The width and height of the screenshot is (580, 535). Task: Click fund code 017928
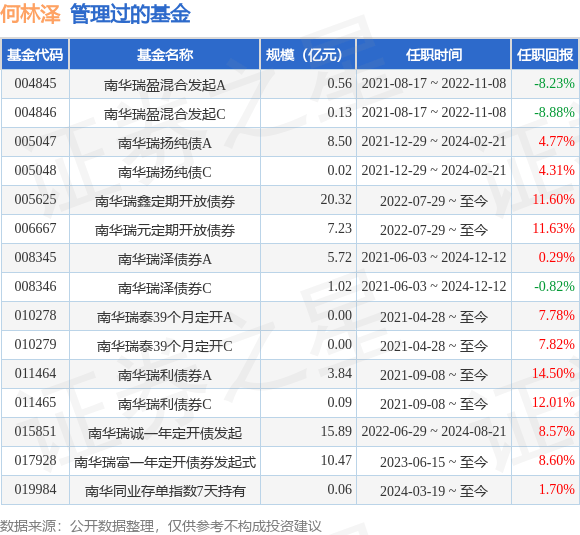pyautogui.click(x=36, y=460)
